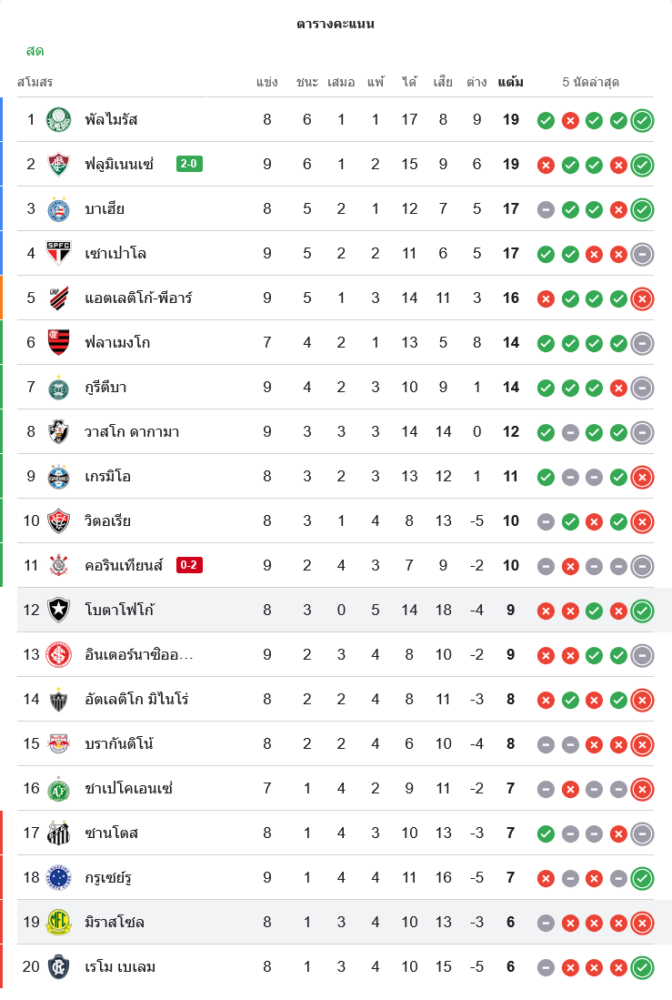Open the วาสโก ดากามา team link

(x=132, y=432)
